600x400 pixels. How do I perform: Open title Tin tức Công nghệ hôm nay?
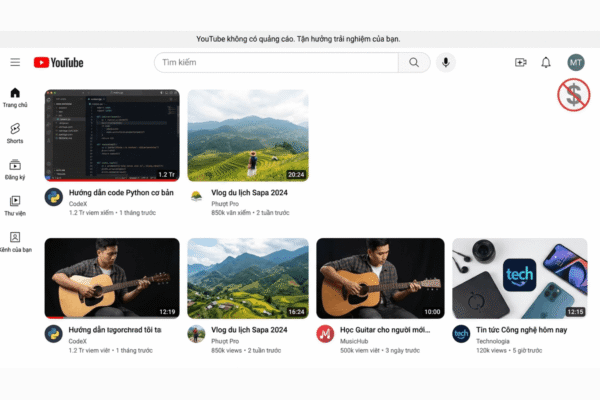(522, 330)
